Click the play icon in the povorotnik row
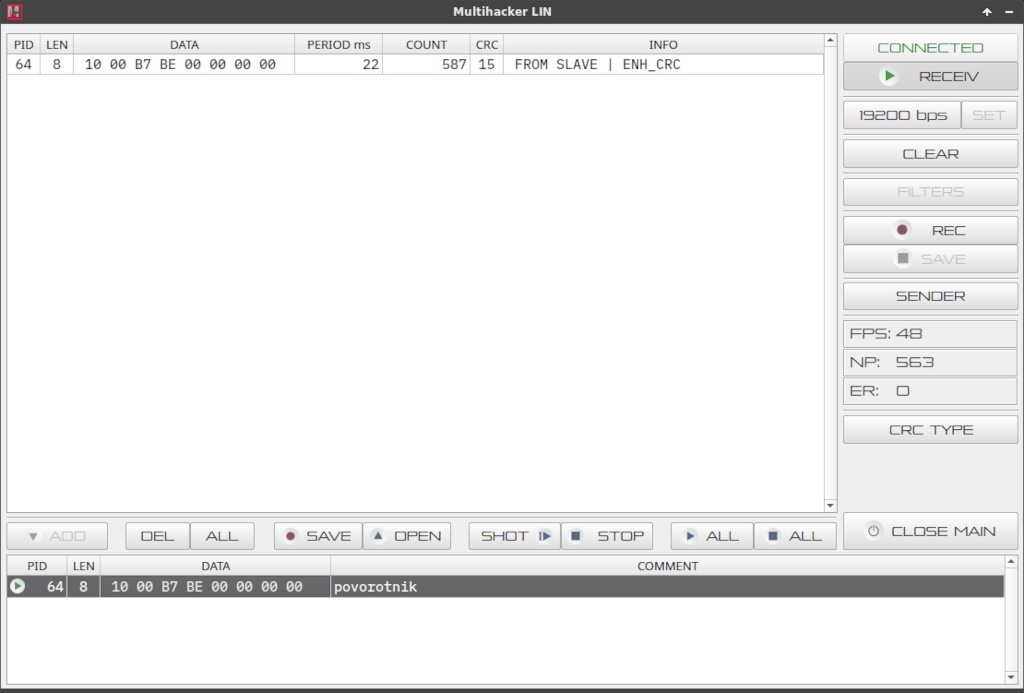The width and height of the screenshot is (1024, 693). point(17,587)
